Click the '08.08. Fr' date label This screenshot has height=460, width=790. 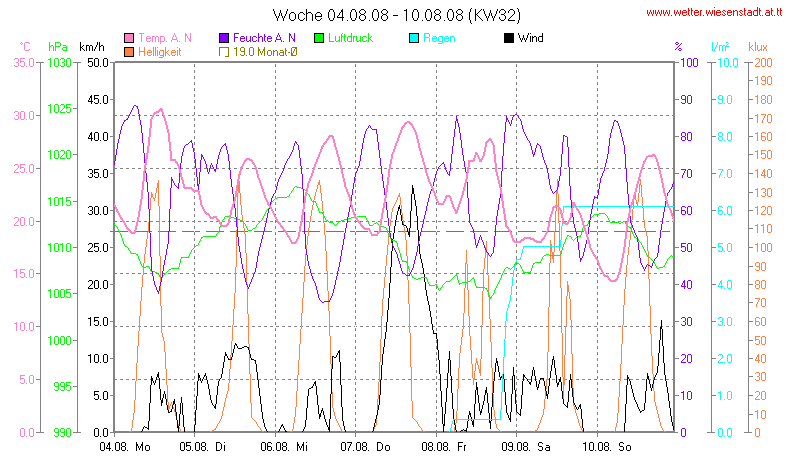coord(444,447)
